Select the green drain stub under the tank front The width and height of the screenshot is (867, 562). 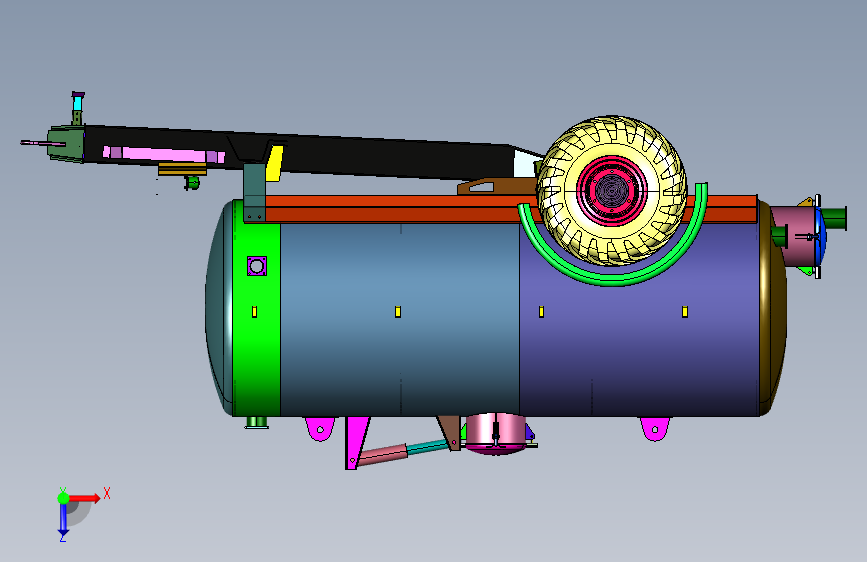tap(257, 422)
